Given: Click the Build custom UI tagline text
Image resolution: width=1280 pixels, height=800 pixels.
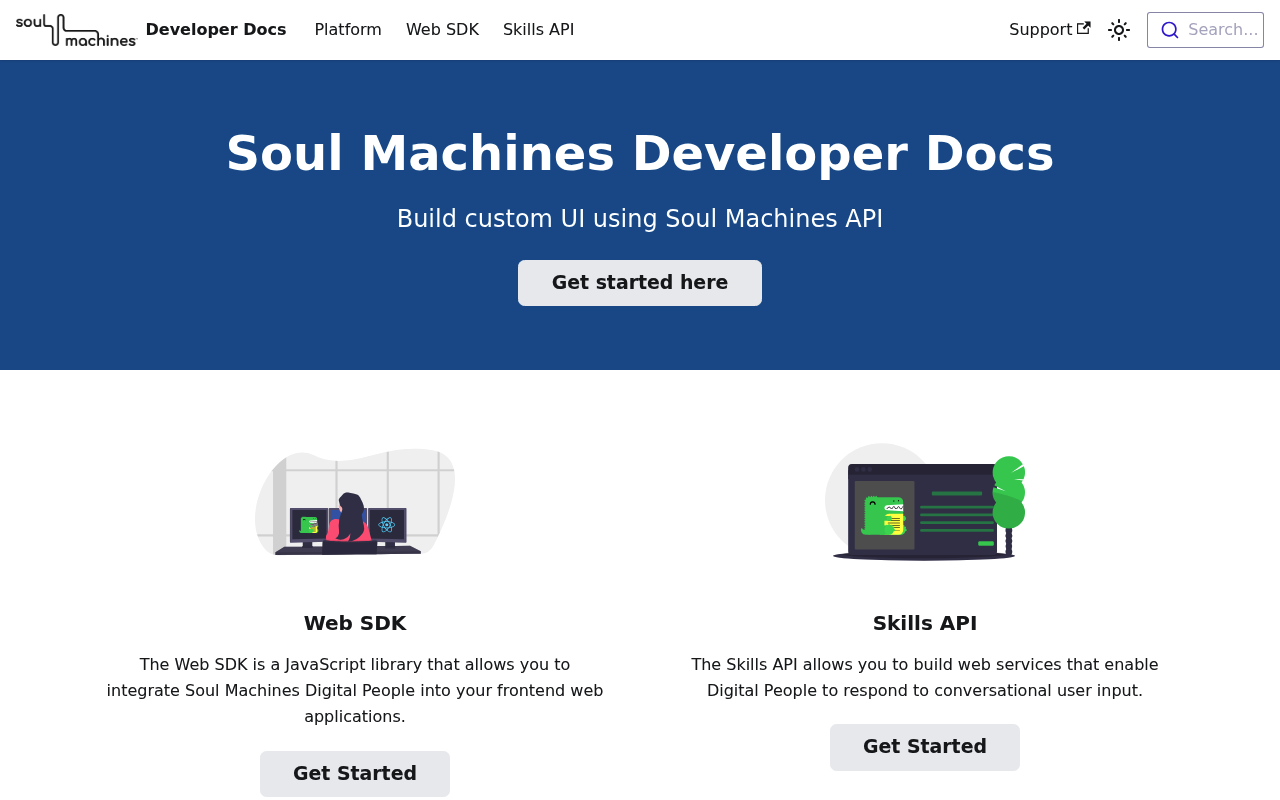Looking at the screenshot, I should point(640,219).
